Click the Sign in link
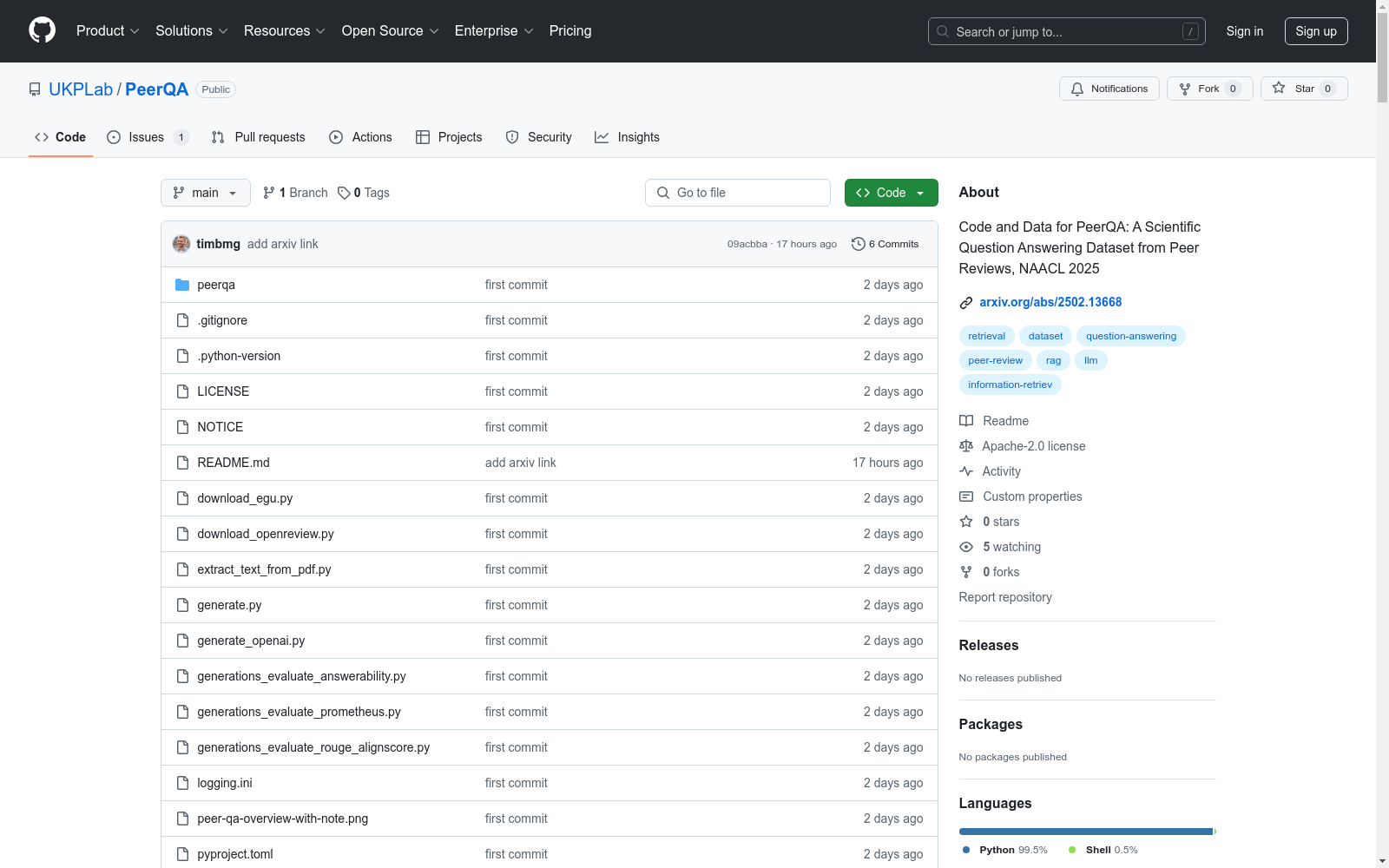The width and height of the screenshot is (1389, 868). 1245,31
